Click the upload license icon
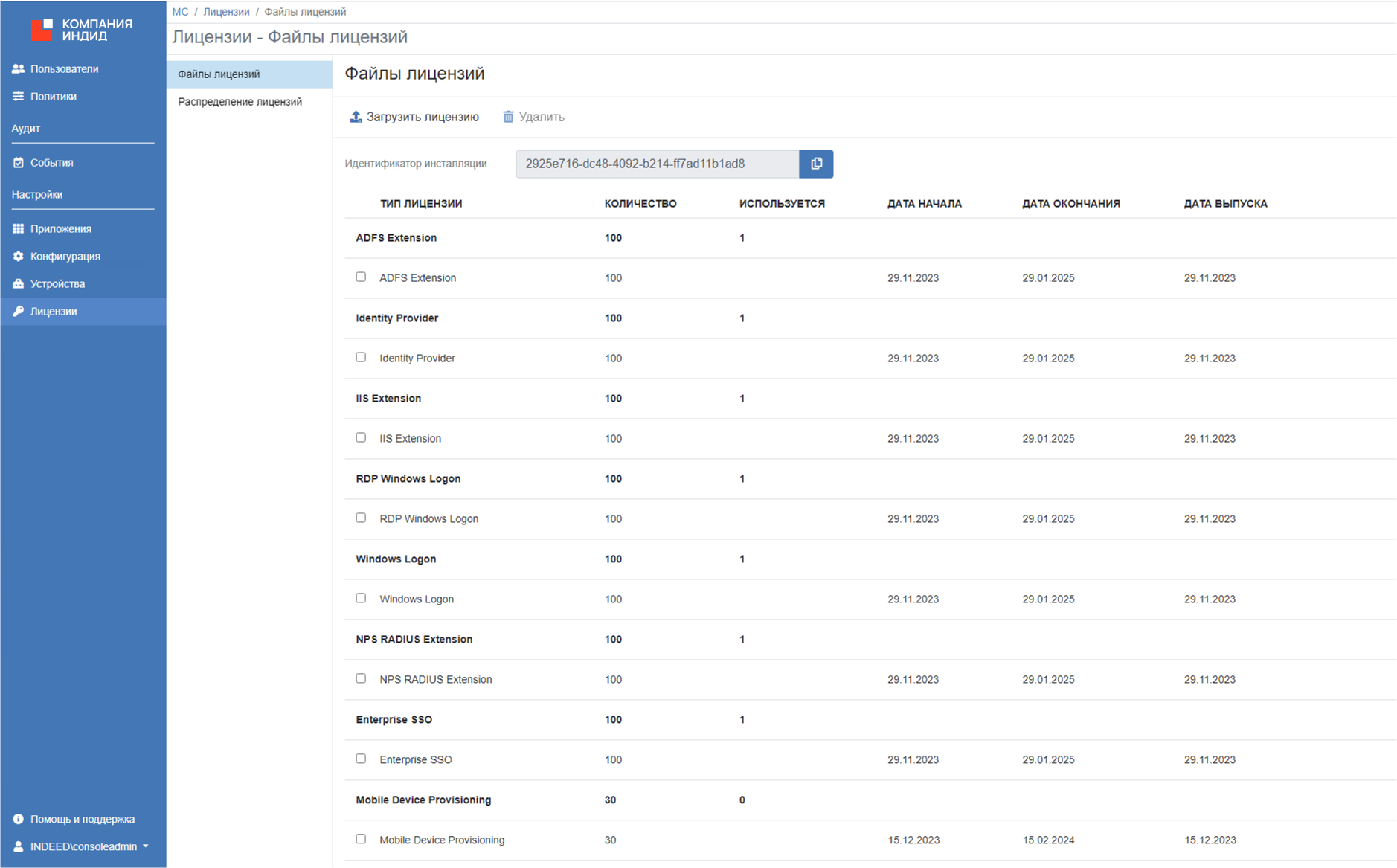1397x868 pixels. (x=356, y=117)
